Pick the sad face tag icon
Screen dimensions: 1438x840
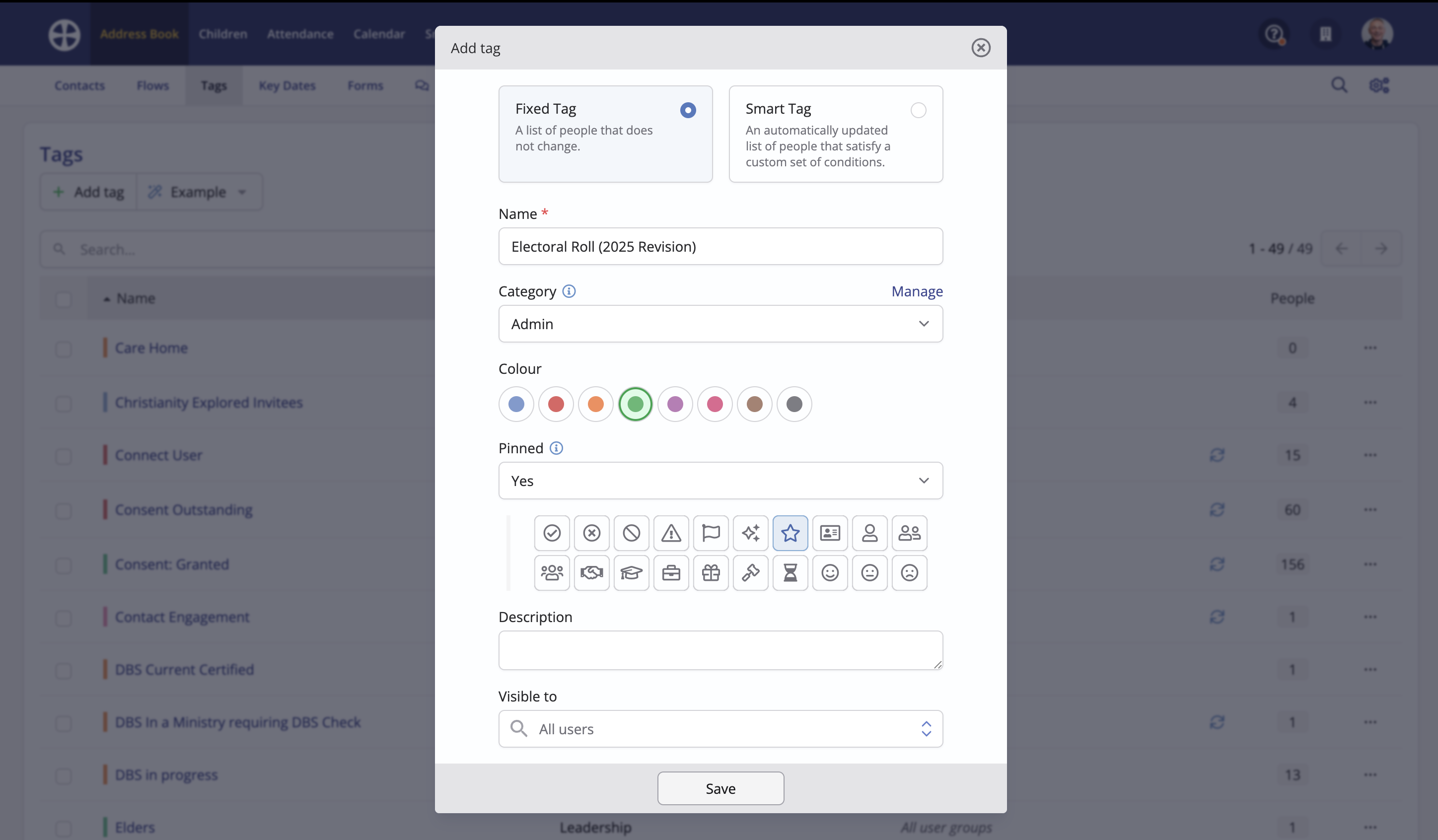pyautogui.click(x=910, y=572)
